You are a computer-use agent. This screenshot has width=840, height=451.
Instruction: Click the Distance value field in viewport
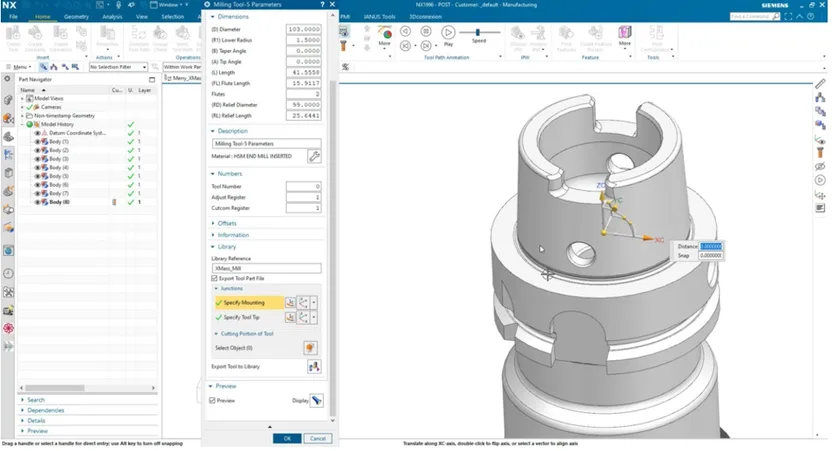coord(711,246)
